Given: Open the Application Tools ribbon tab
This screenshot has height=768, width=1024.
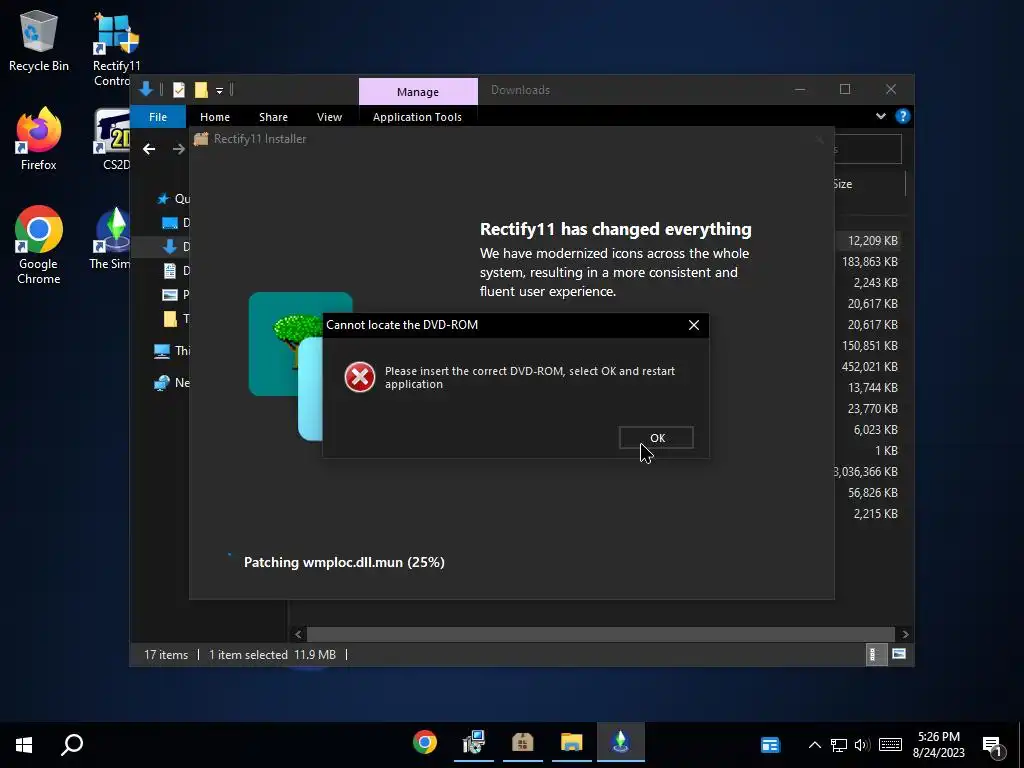Looking at the screenshot, I should click(x=417, y=117).
